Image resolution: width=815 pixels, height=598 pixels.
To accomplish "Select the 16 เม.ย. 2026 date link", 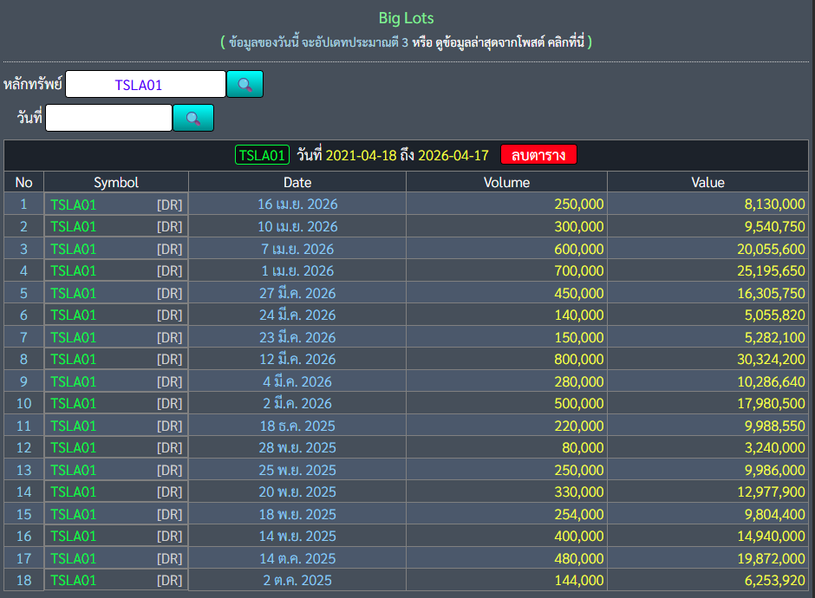I will click(x=297, y=204).
